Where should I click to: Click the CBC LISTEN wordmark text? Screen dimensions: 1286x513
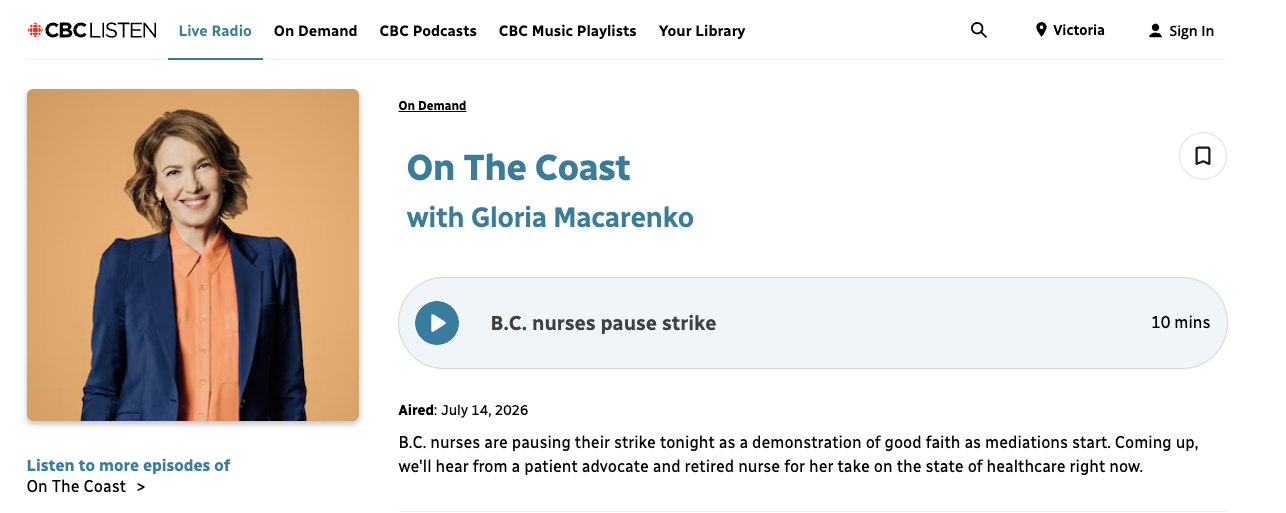[100, 30]
